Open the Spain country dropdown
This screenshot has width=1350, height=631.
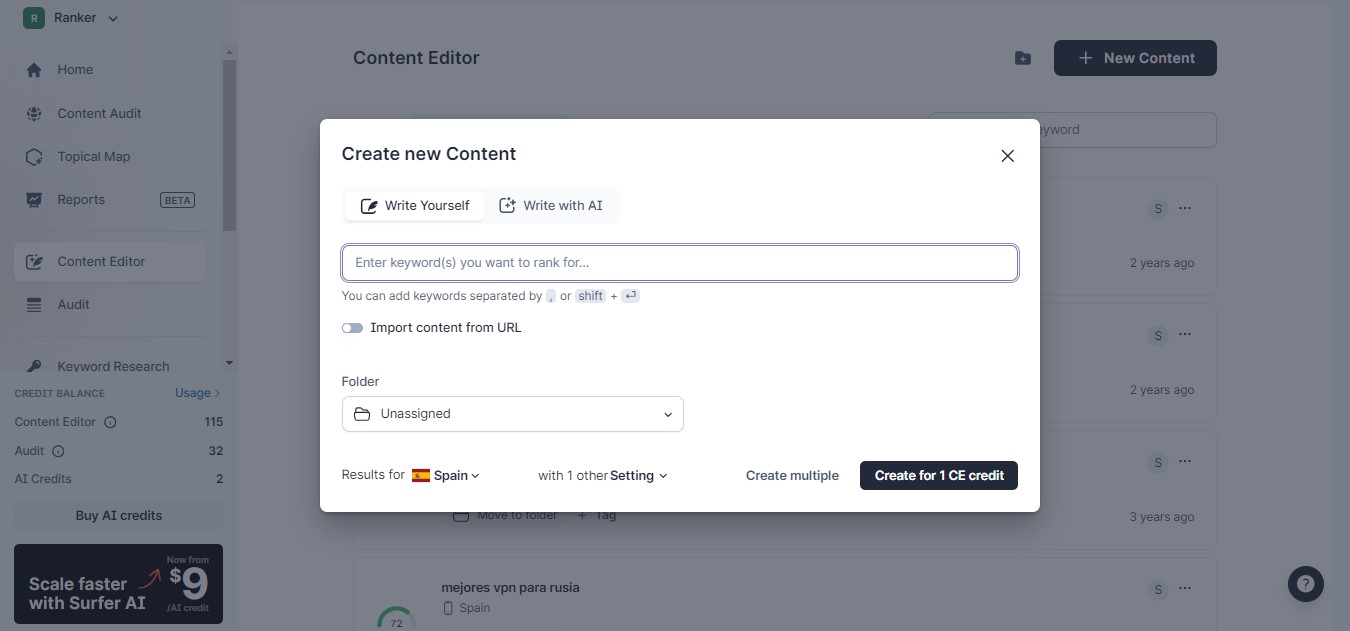point(447,476)
